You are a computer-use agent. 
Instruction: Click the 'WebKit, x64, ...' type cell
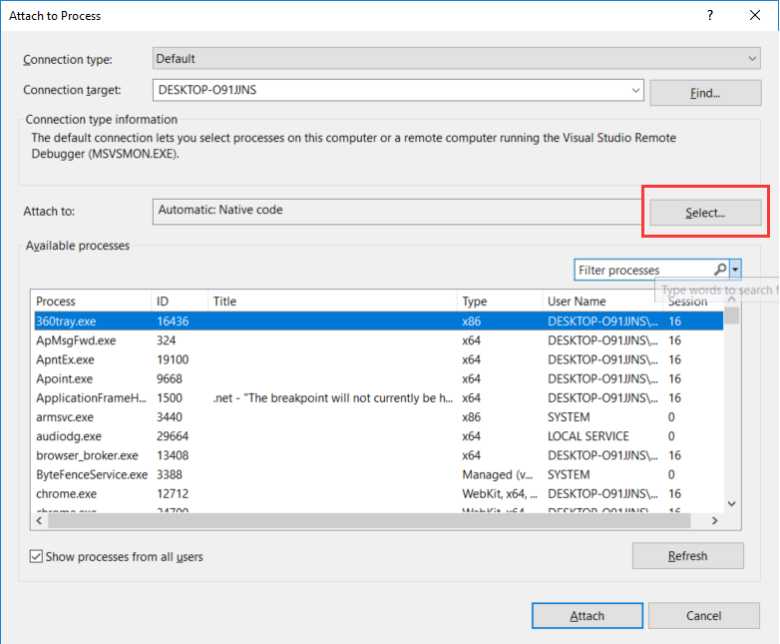pyautogui.click(x=499, y=494)
